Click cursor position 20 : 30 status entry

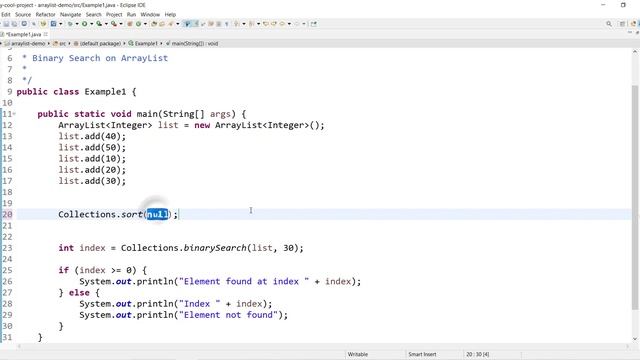pyautogui.click(x=478, y=354)
